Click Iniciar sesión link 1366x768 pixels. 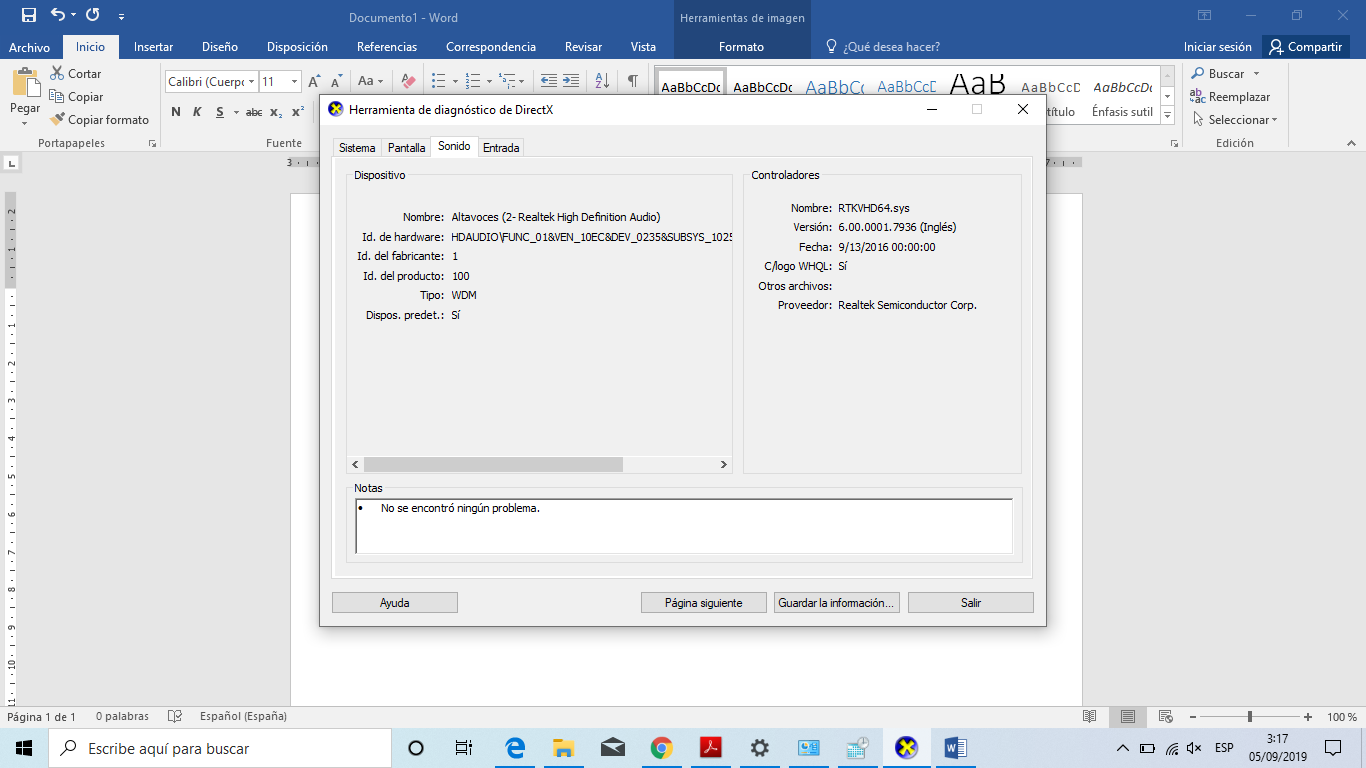[1217, 47]
